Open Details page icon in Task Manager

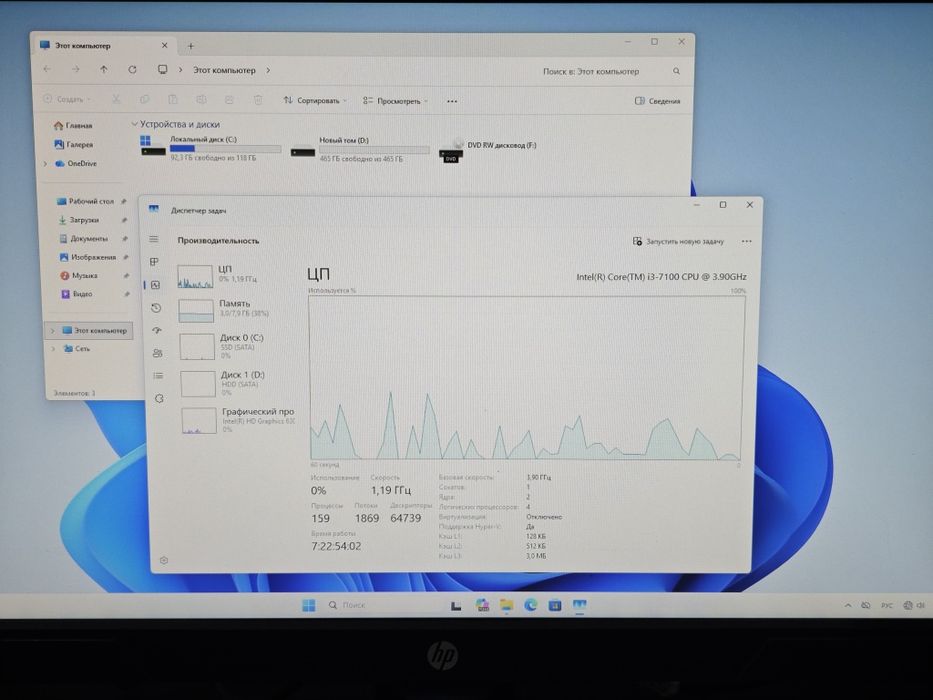click(158, 376)
